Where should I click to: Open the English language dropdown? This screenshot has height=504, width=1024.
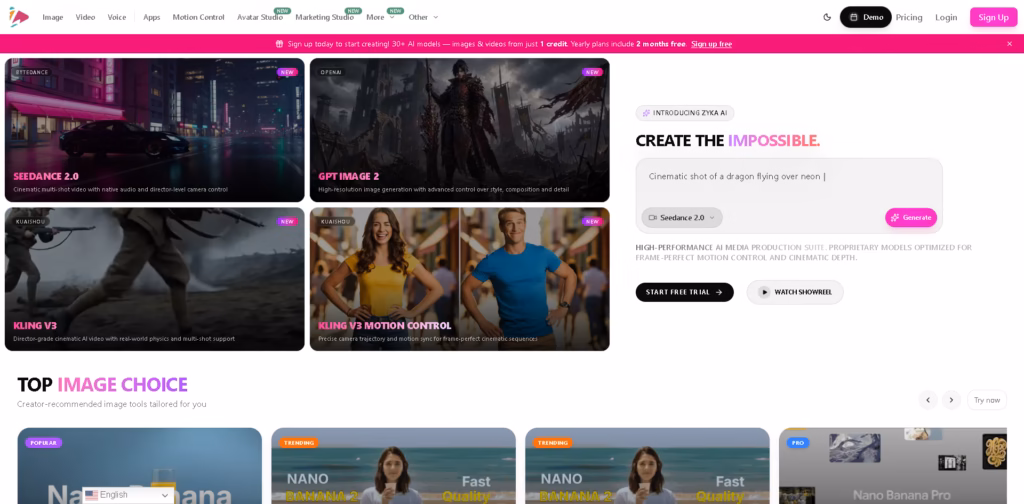(x=128, y=496)
